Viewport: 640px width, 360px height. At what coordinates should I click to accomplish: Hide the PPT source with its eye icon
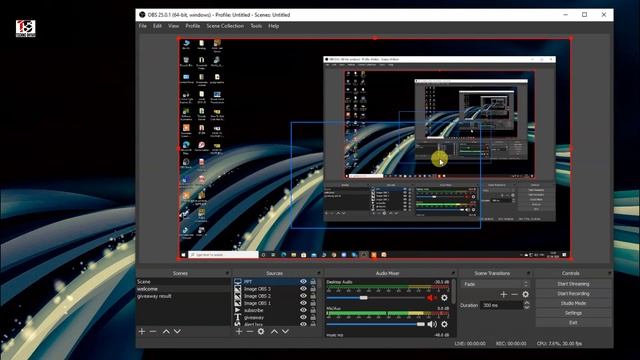[303, 282]
